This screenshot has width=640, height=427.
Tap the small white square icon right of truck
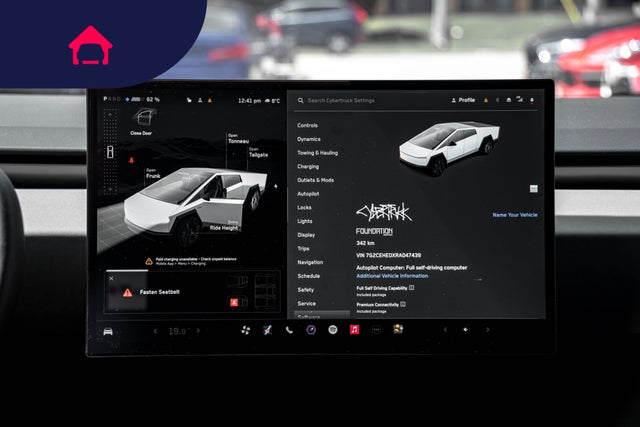click(x=533, y=189)
